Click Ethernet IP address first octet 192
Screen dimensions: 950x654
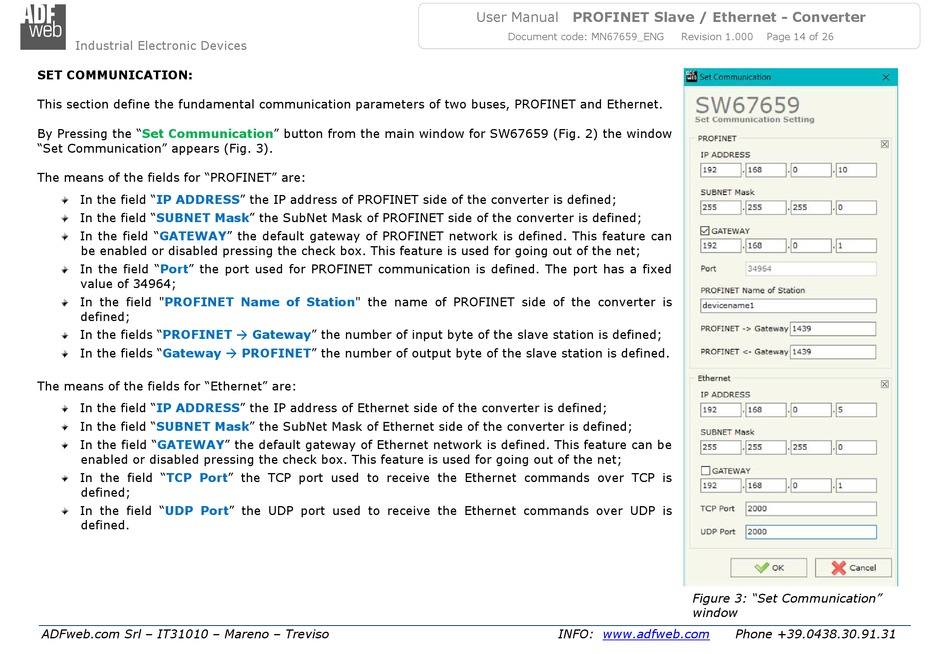pos(720,410)
